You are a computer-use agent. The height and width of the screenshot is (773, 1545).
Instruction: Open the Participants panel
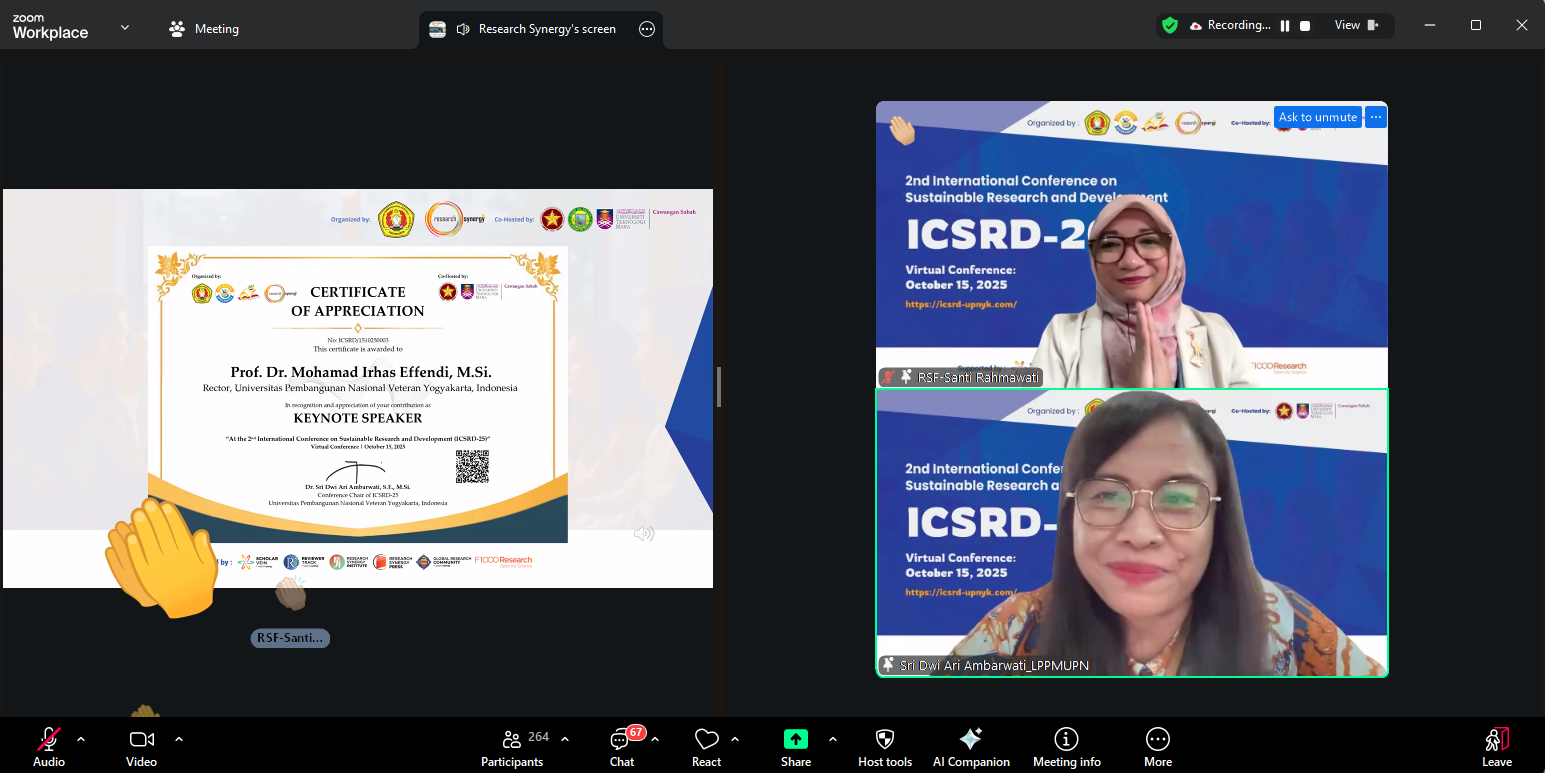(512, 745)
